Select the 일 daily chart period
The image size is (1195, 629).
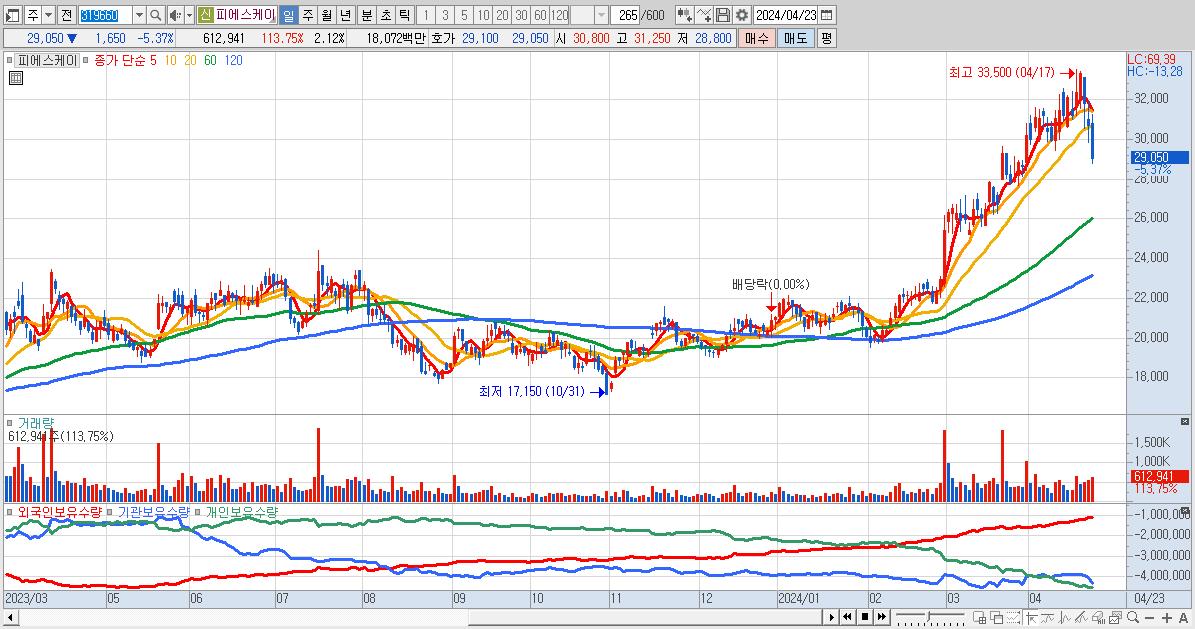[x=289, y=14]
